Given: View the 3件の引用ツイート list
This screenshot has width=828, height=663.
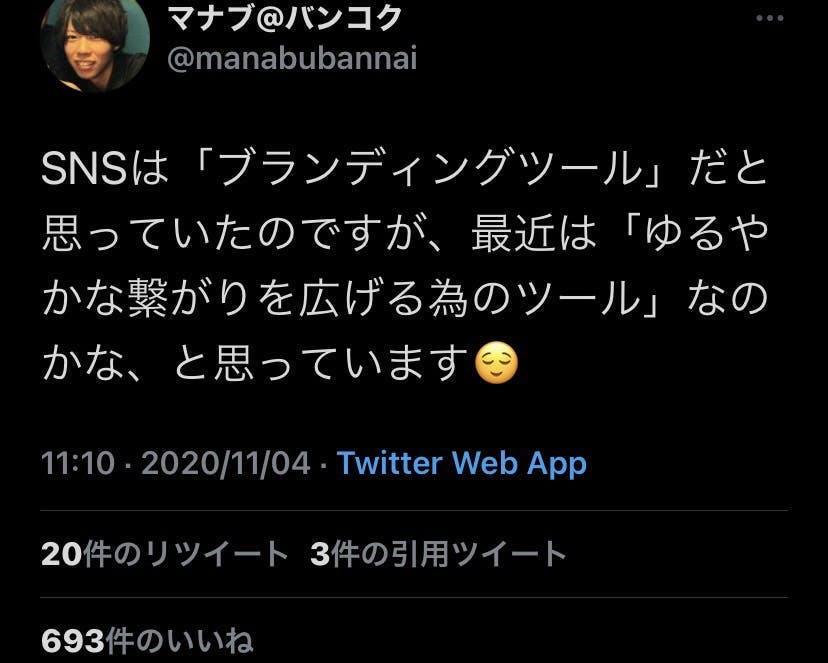Looking at the screenshot, I should point(438,554).
